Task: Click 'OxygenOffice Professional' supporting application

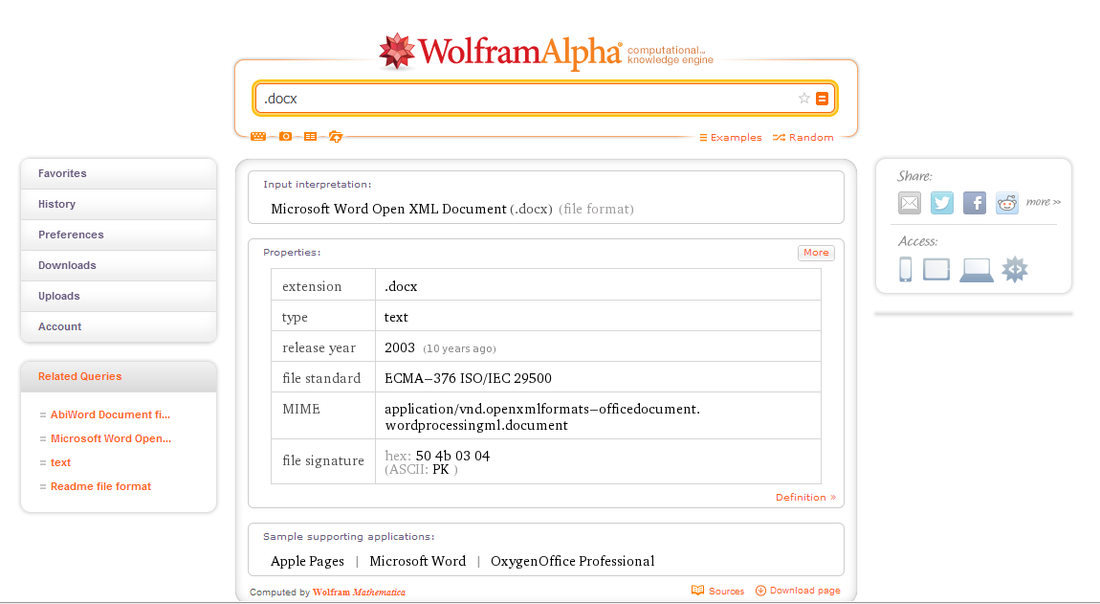Action: pyautogui.click(x=572, y=561)
